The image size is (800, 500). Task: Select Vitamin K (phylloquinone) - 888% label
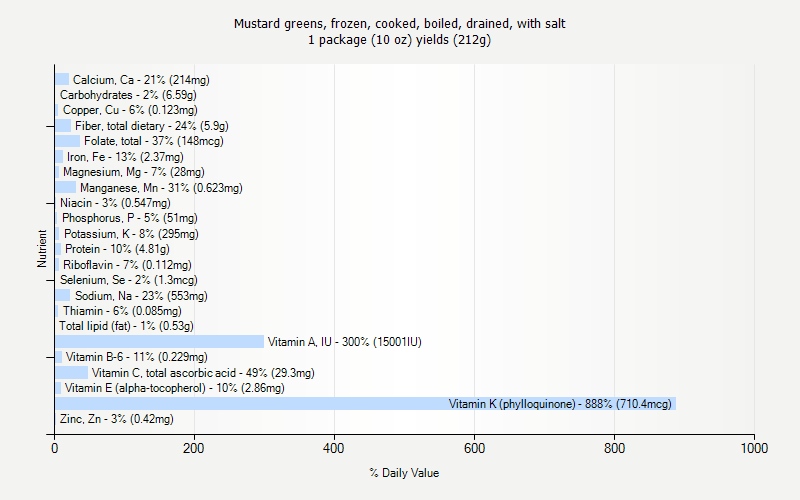click(x=560, y=404)
